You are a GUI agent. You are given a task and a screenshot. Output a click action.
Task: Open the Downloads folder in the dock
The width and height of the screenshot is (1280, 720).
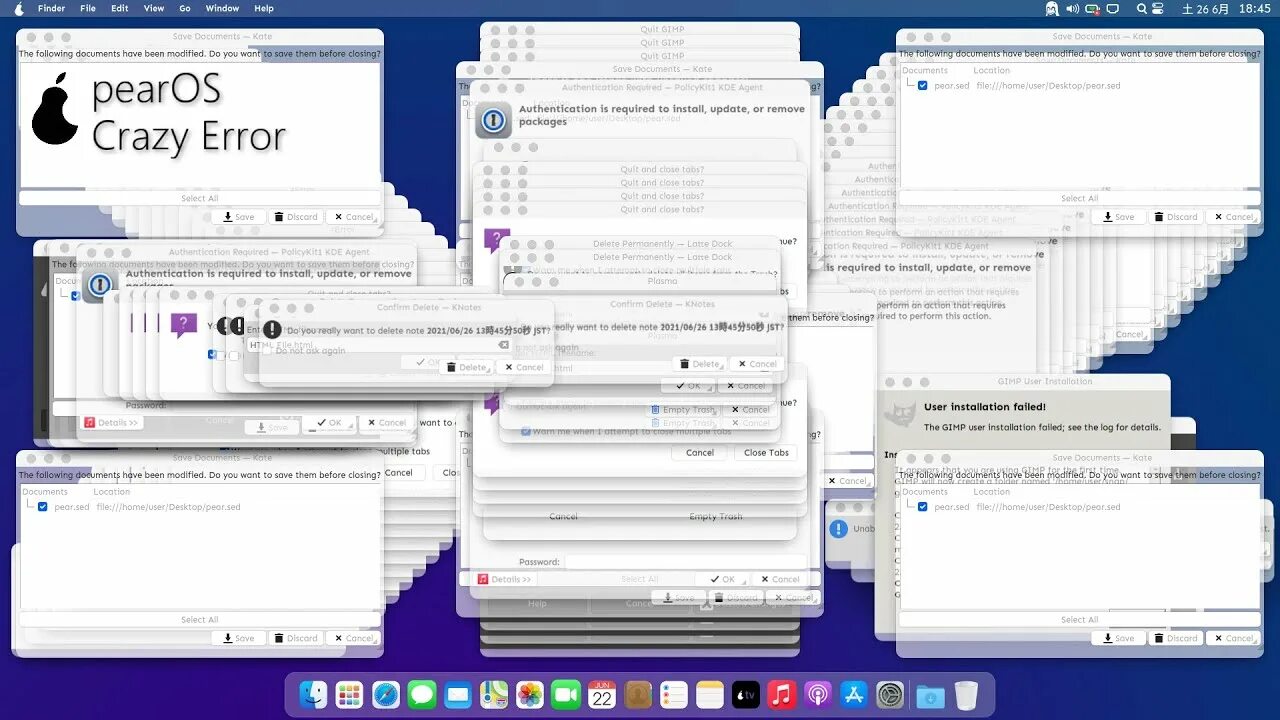click(930, 696)
